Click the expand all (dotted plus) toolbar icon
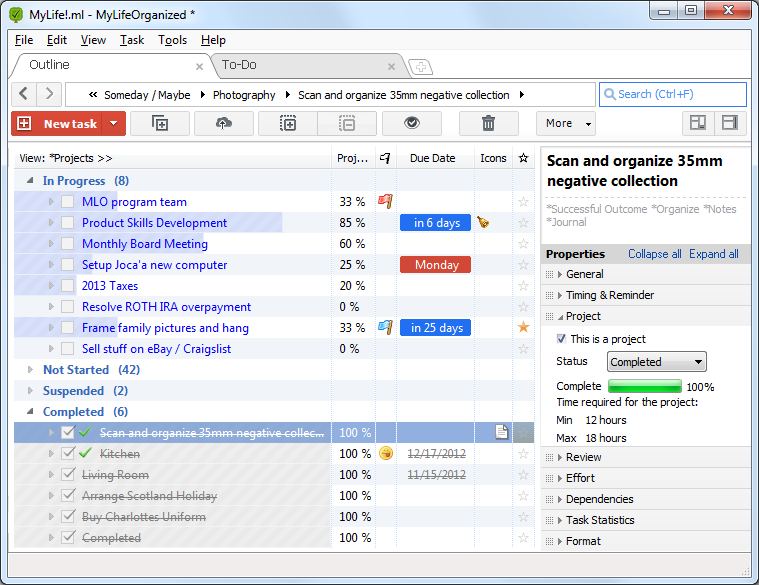This screenshot has height=585, width=759. point(288,124)
